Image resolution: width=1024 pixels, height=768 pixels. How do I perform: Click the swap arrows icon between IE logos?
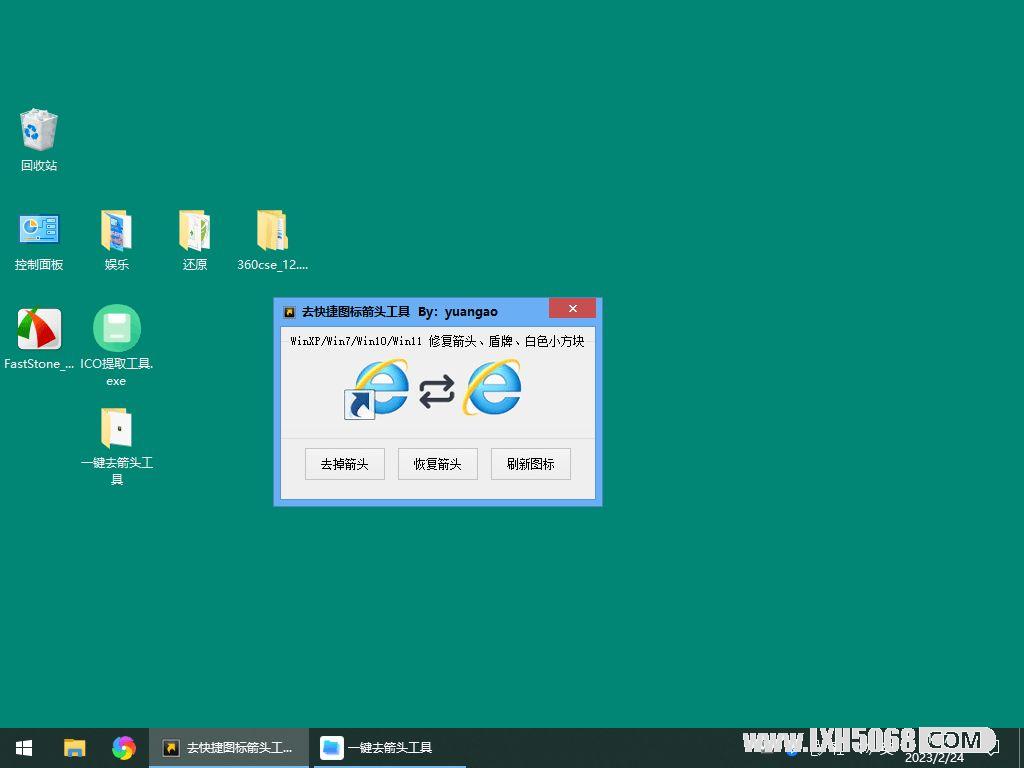(436, 391)
